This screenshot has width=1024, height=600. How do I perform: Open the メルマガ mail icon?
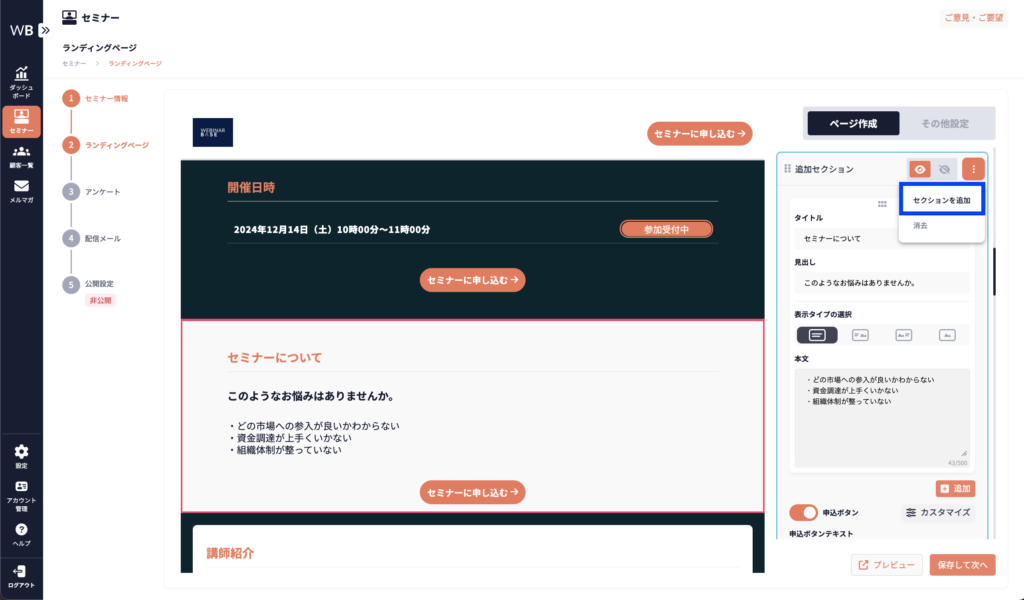pos(21,190)
